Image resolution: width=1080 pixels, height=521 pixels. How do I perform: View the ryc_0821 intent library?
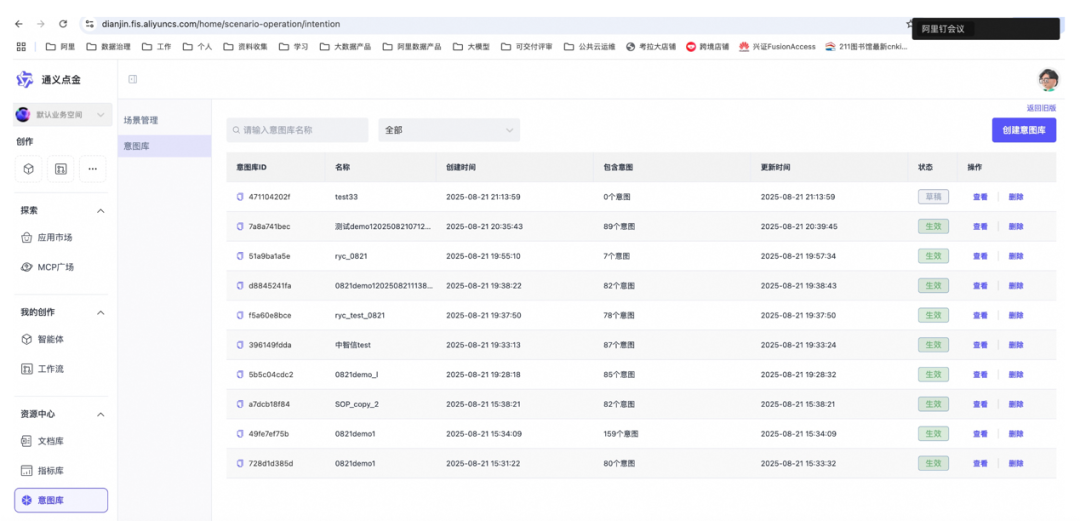pos(980,256)
